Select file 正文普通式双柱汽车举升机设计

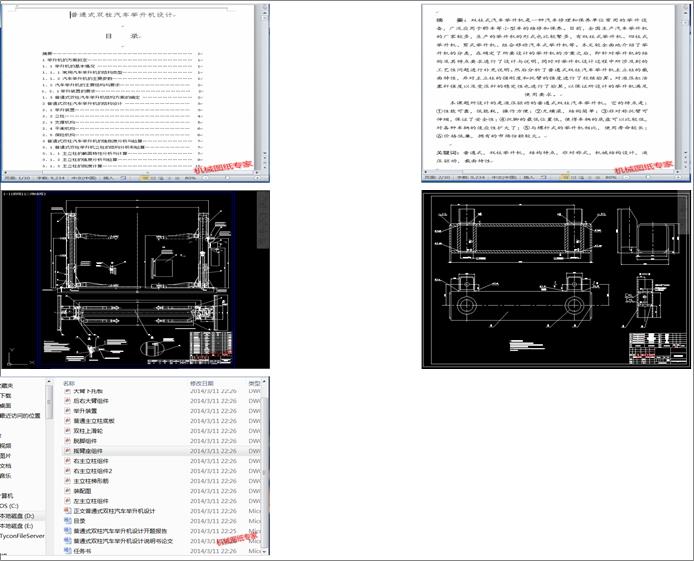click(114, 511)
